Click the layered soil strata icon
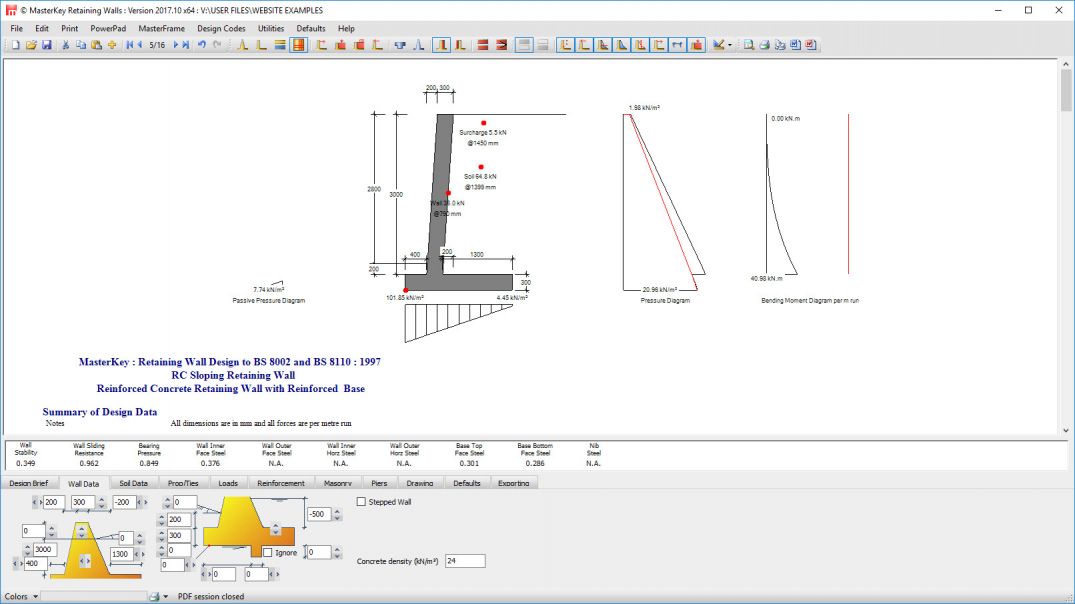The width and height of the screenshot is (1075, 604). point(280,45)
